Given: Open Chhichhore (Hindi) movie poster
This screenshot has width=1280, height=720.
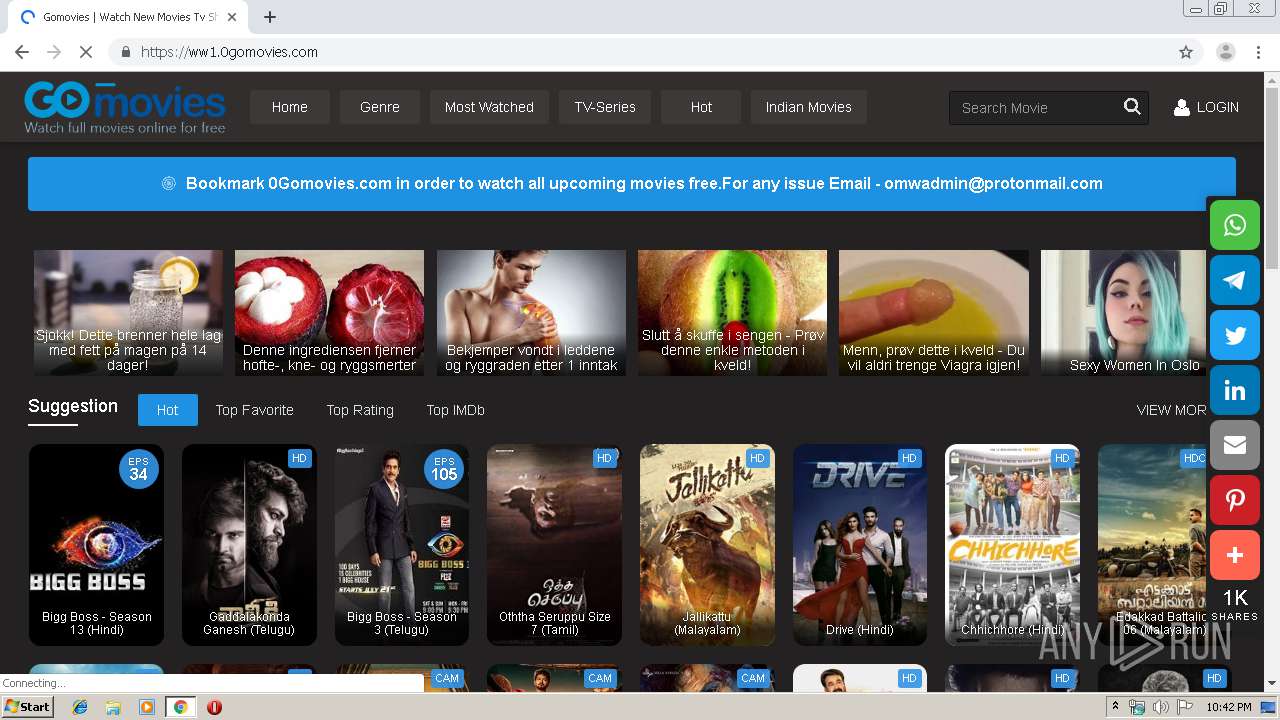Looking at the screenshot, I should click(1012, 545).
